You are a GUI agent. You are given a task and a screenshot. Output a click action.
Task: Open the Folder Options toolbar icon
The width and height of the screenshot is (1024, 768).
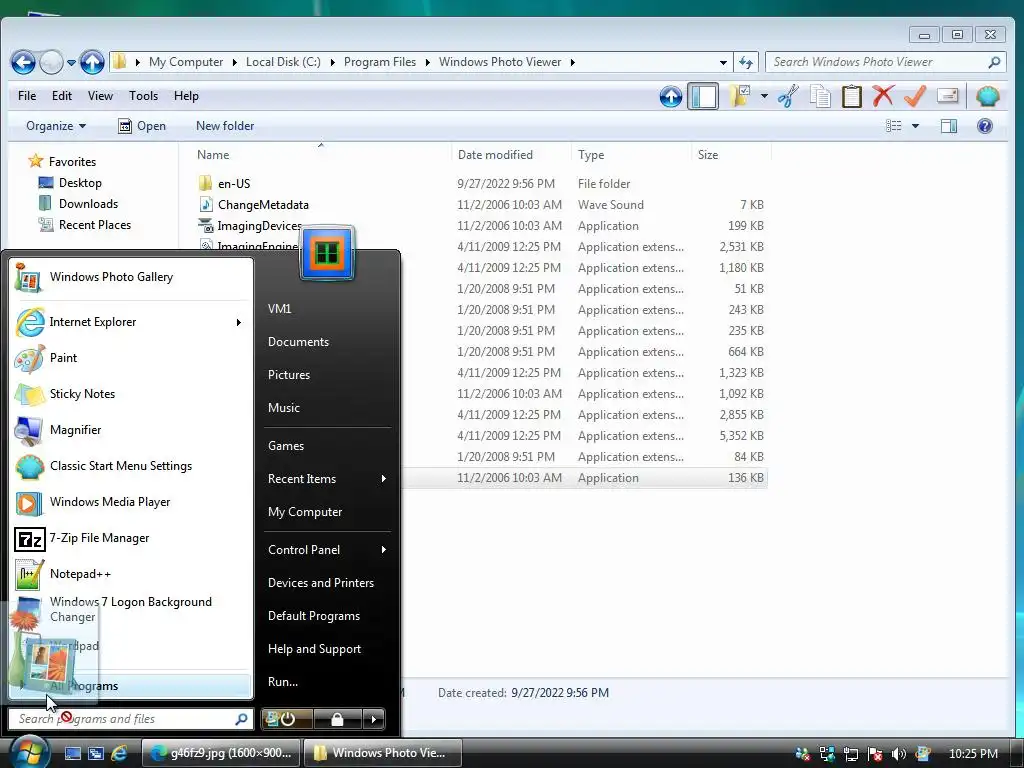[x=740, y=96]
